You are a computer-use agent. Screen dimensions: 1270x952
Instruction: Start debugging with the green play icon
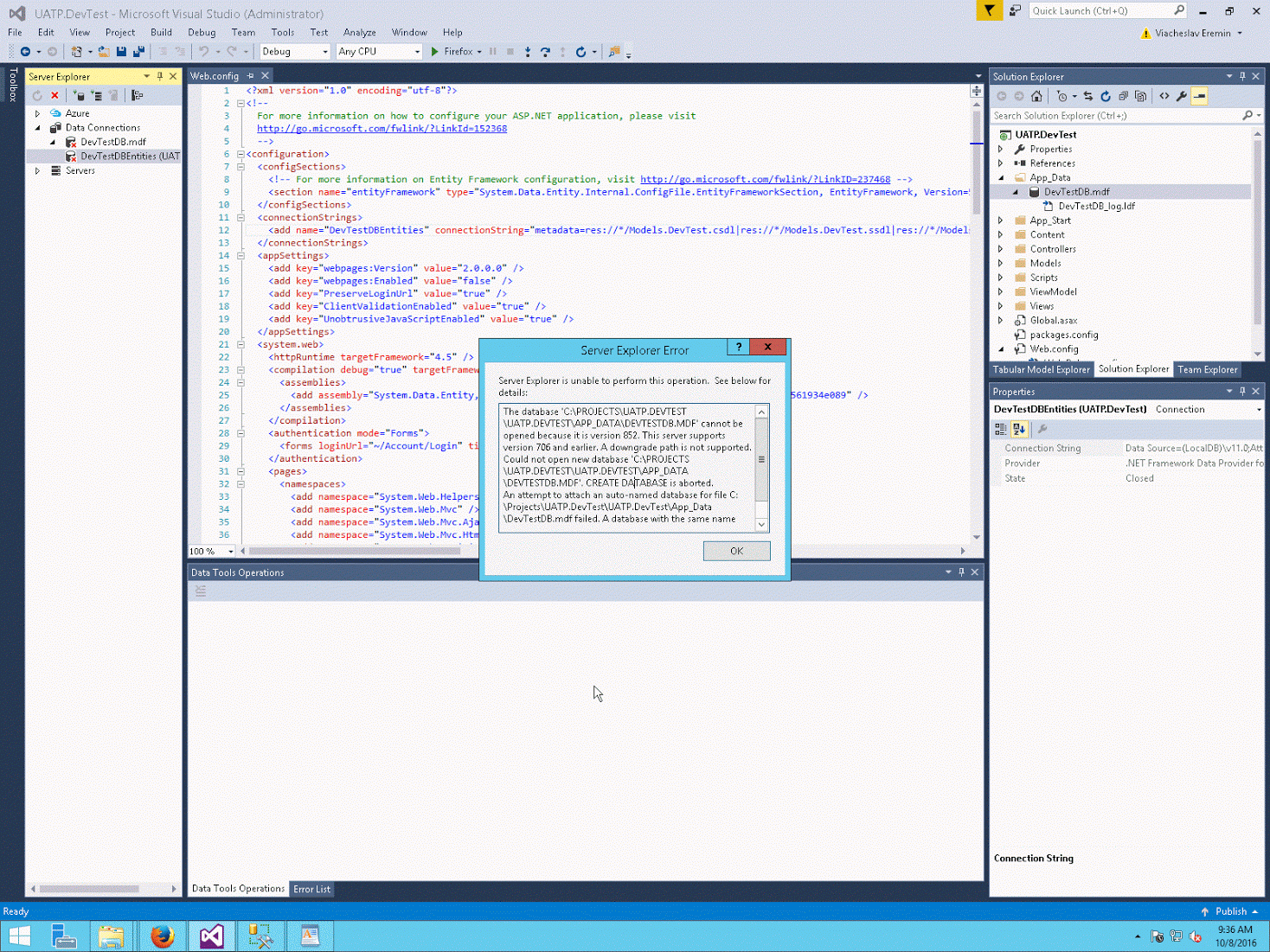tap(435, 52)
